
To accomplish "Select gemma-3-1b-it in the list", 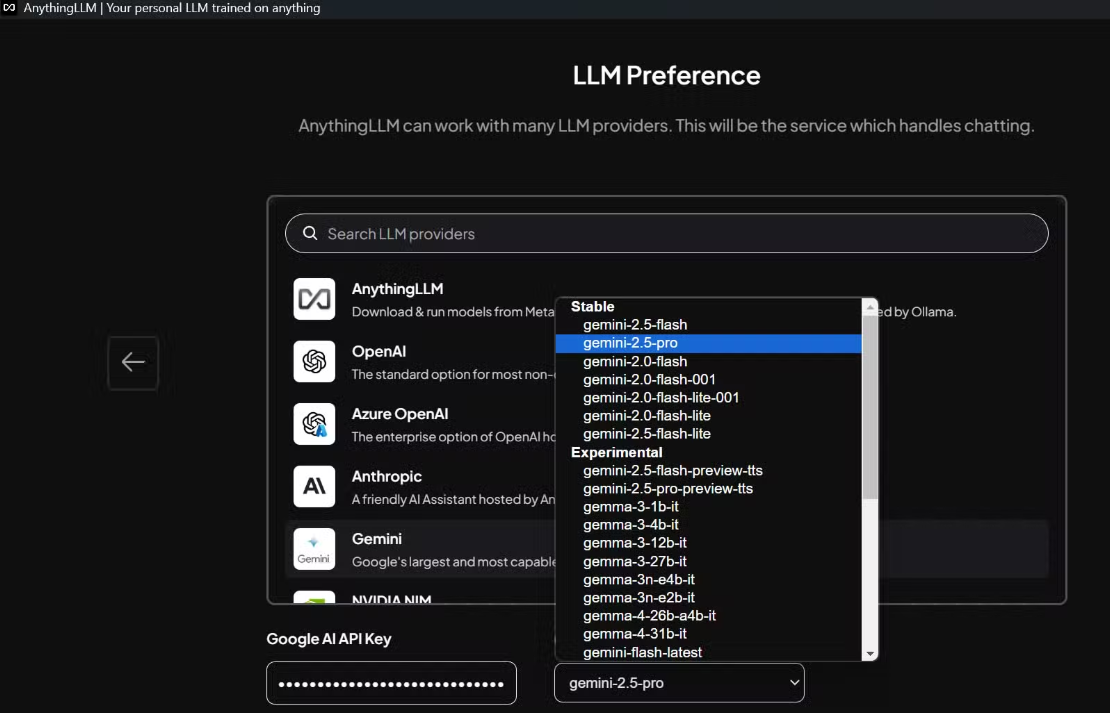I will (x=709, y=506).
